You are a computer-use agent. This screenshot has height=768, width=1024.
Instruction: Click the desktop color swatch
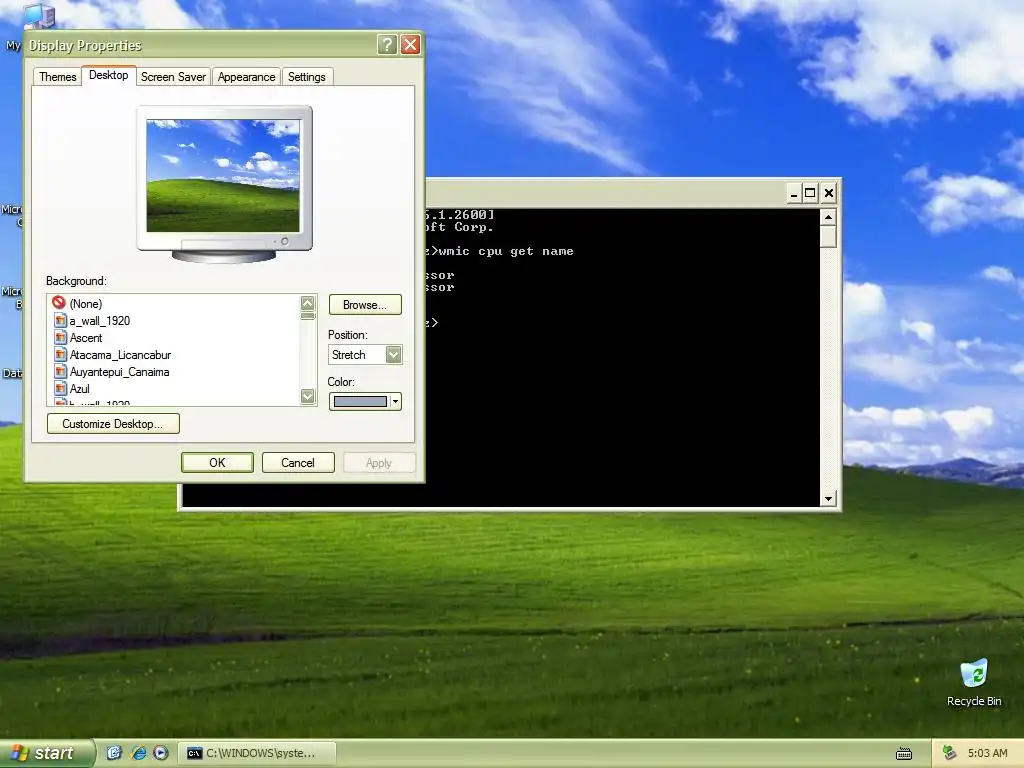click(x=360, y=402)
